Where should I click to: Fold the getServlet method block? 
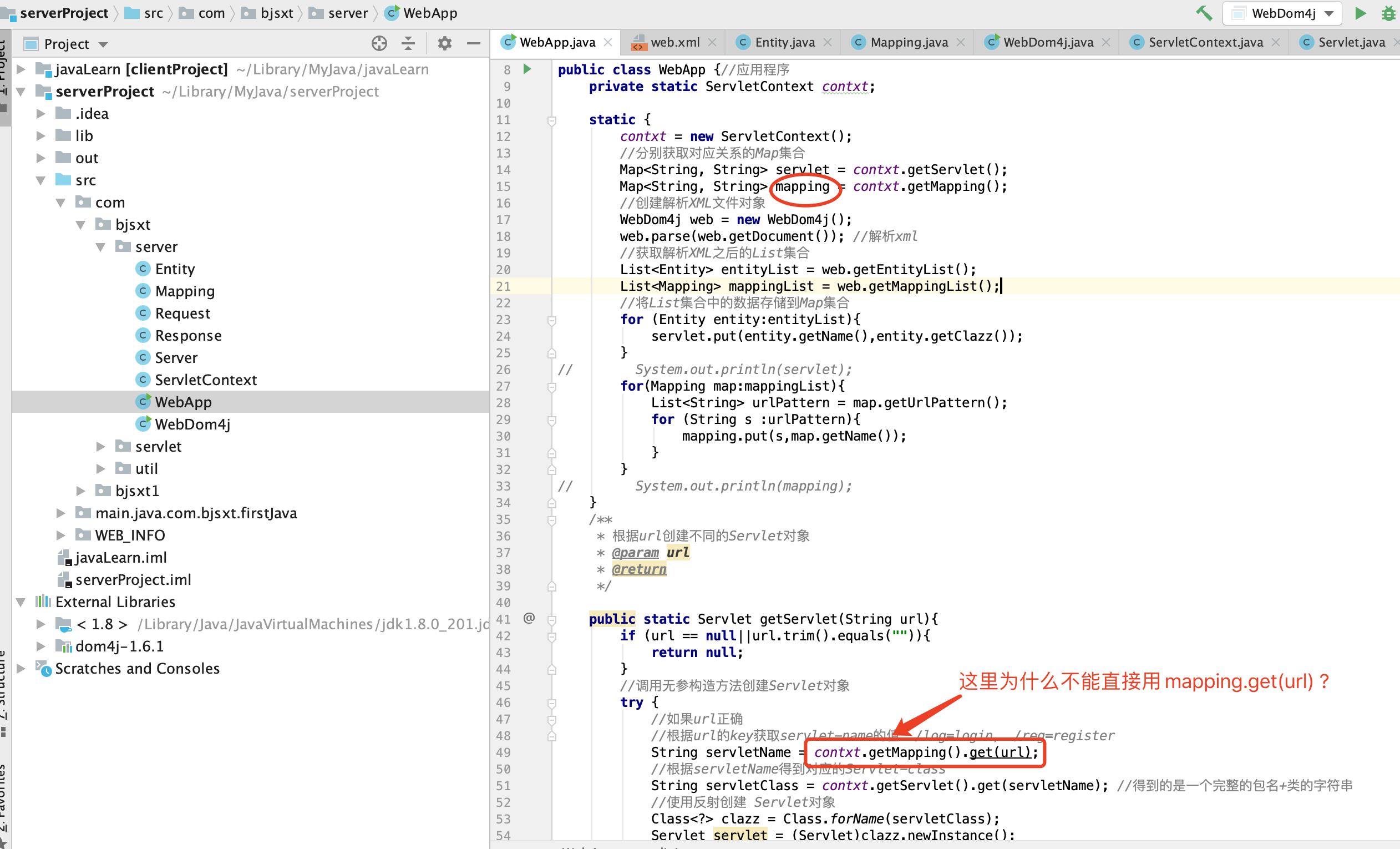(x=551, y=619)
